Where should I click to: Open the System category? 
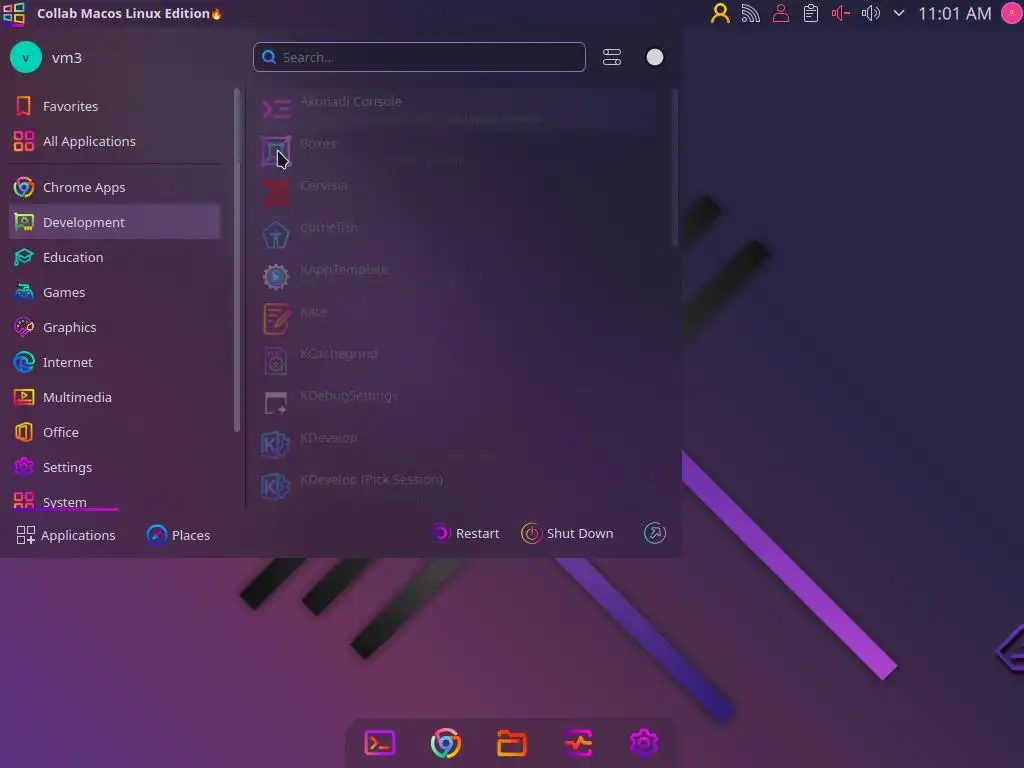pos(114,499)
